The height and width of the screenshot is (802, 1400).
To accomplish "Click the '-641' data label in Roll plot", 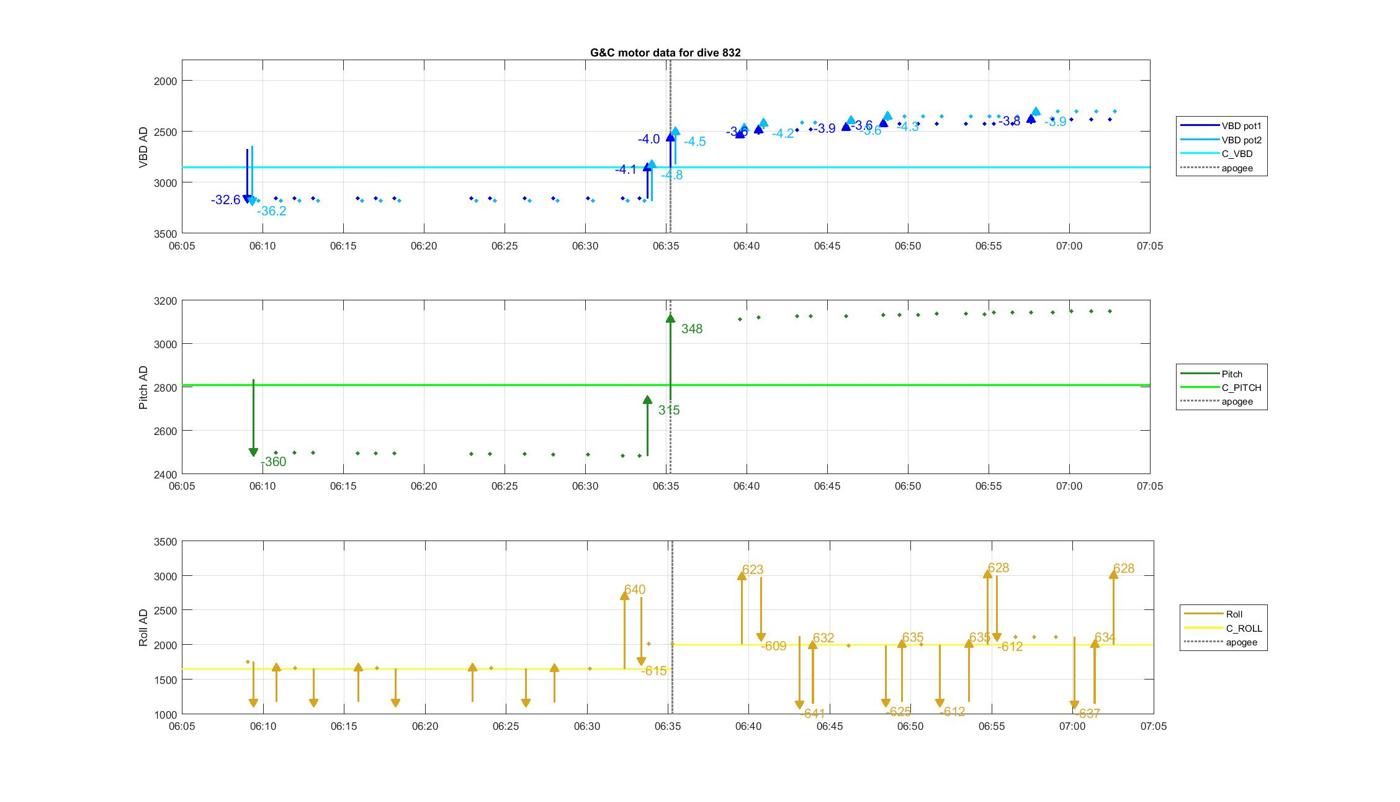I will tap(812, 714).
